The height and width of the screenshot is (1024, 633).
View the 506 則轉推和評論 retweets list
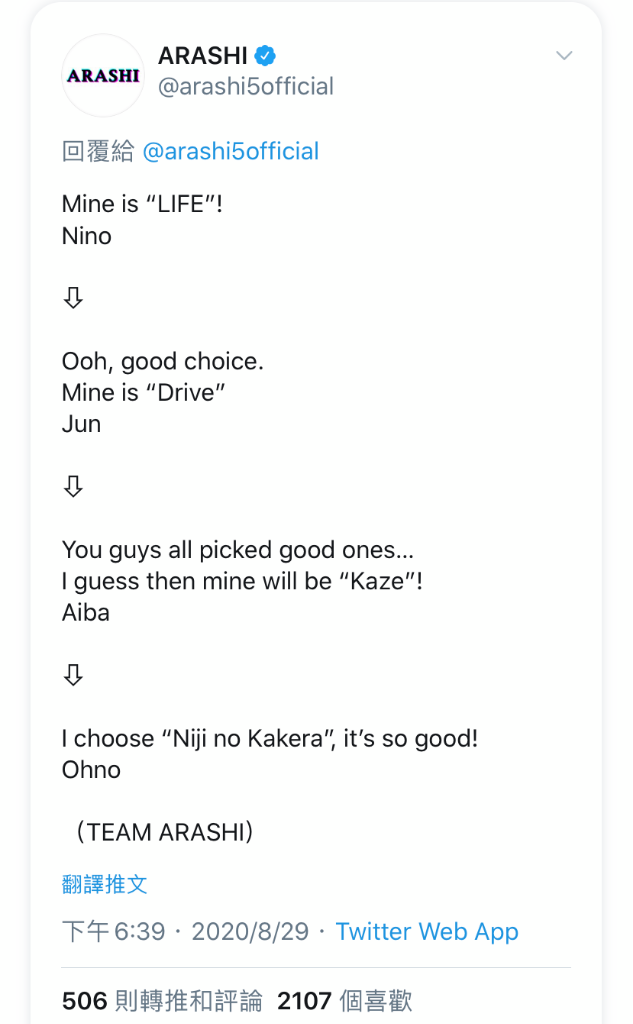162,1000
